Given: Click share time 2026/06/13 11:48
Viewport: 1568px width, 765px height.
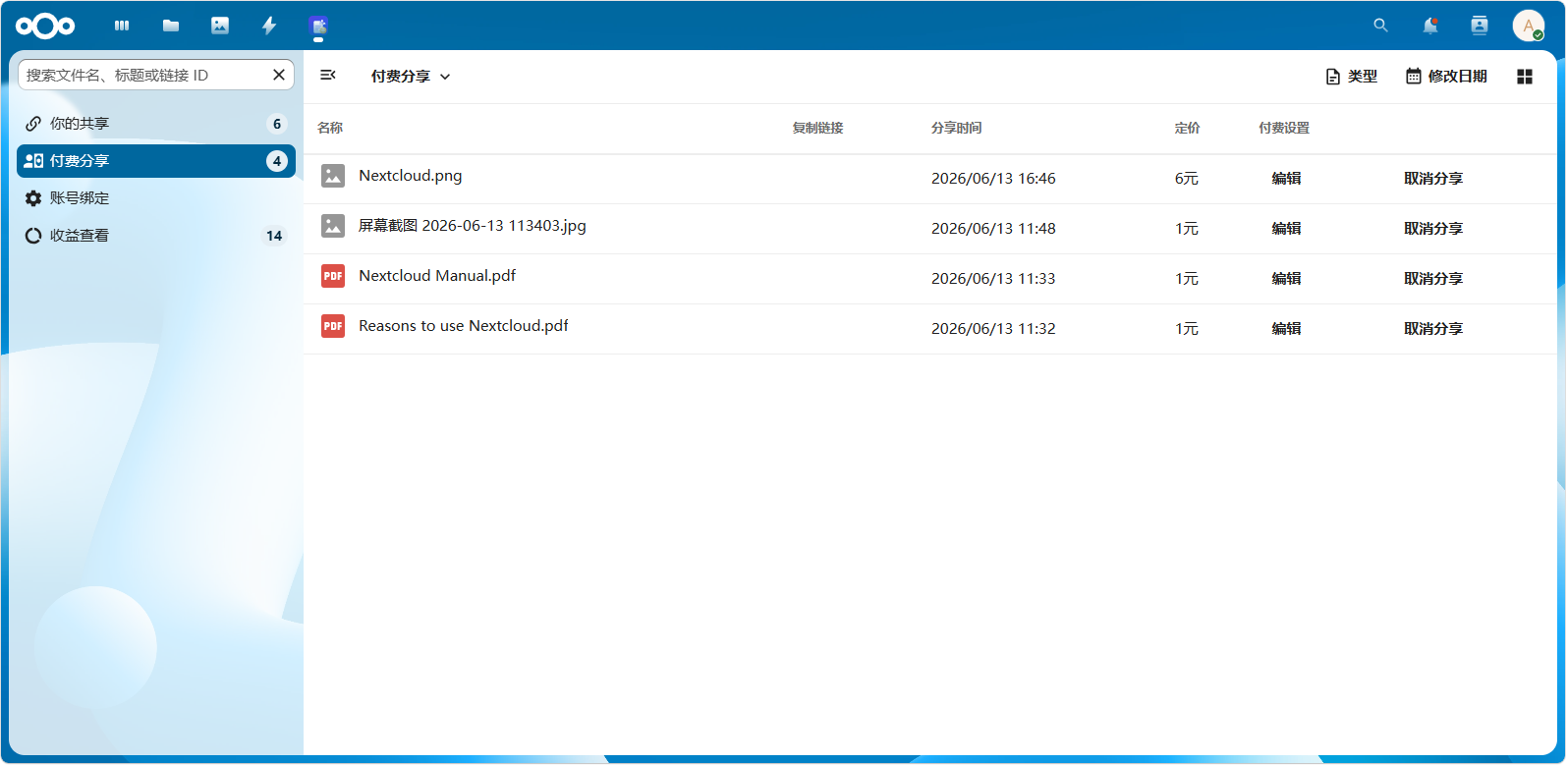Looking at the screenshot, I should click(993, 229).
